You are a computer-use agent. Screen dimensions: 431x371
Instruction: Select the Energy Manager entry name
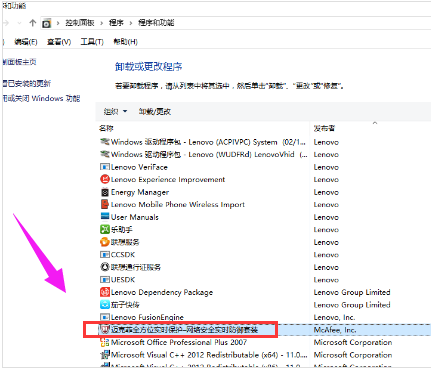pyautogui.click(x=140, y=192)
